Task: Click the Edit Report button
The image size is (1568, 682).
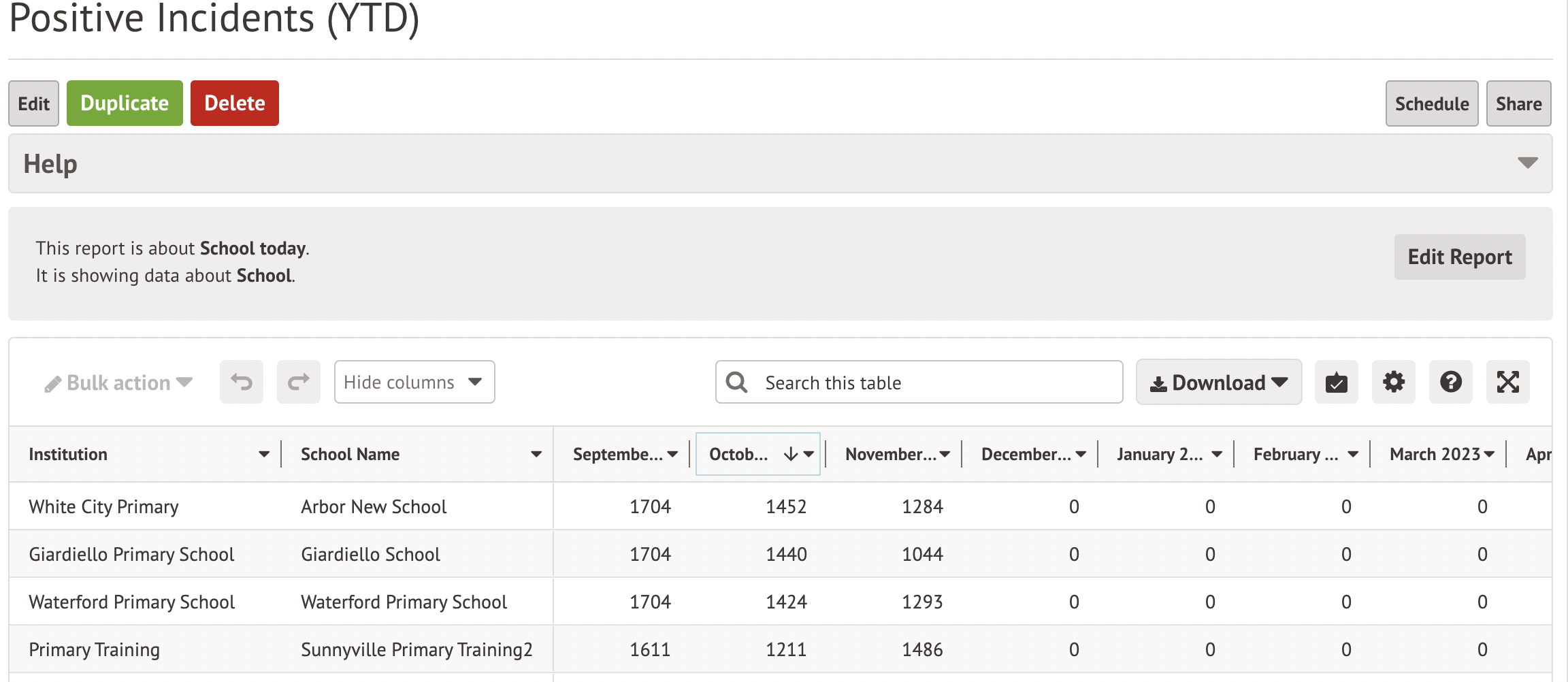Action: (1459, 257)
